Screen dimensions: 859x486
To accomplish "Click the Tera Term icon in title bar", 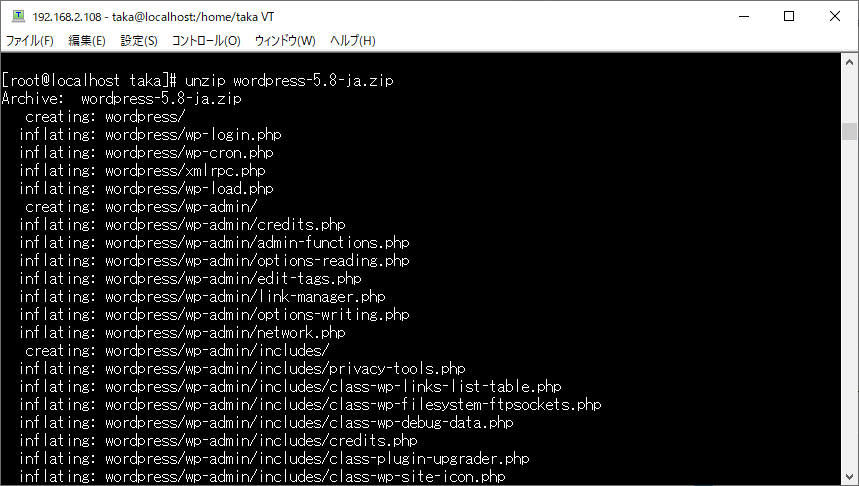I will pyautogui.click(x=19, y=16).
